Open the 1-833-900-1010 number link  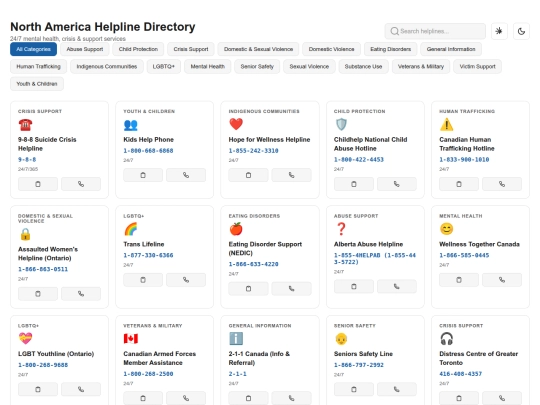[464, 159]
